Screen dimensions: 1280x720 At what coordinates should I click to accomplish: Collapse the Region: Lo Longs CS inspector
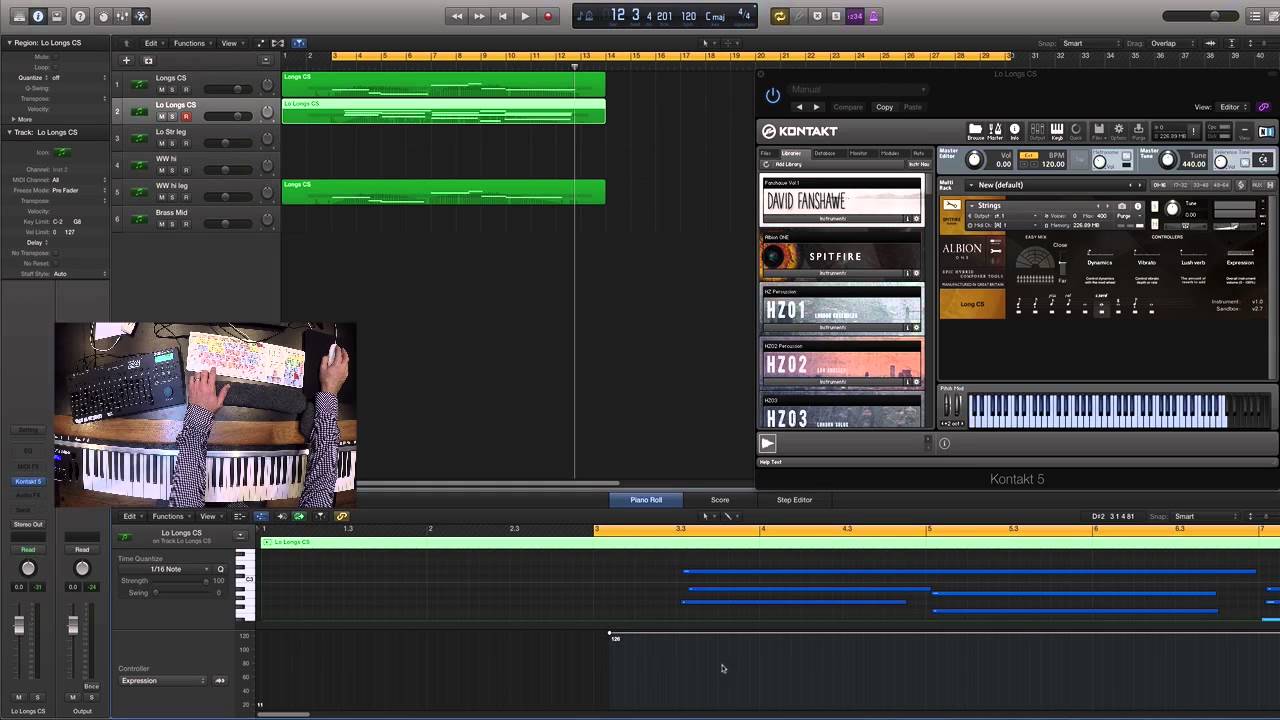pyautogui.click(x=10, y=43)
